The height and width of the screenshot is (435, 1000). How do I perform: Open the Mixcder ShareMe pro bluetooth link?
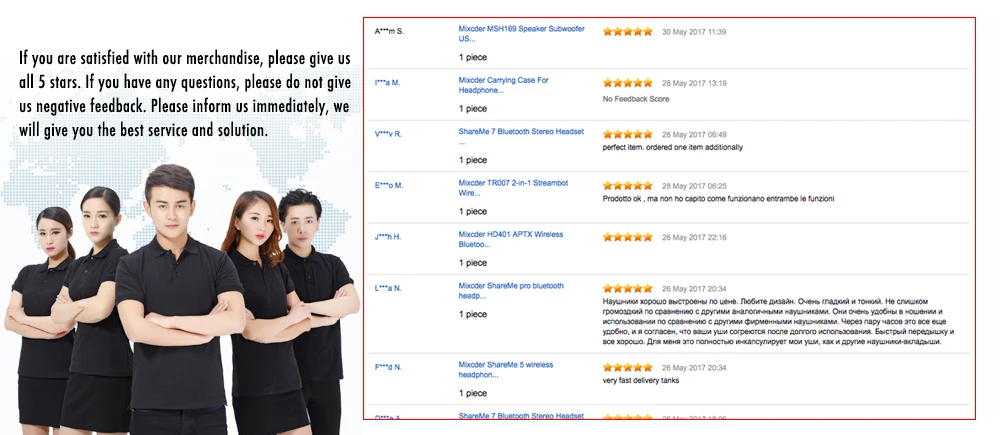coord(511,291)
